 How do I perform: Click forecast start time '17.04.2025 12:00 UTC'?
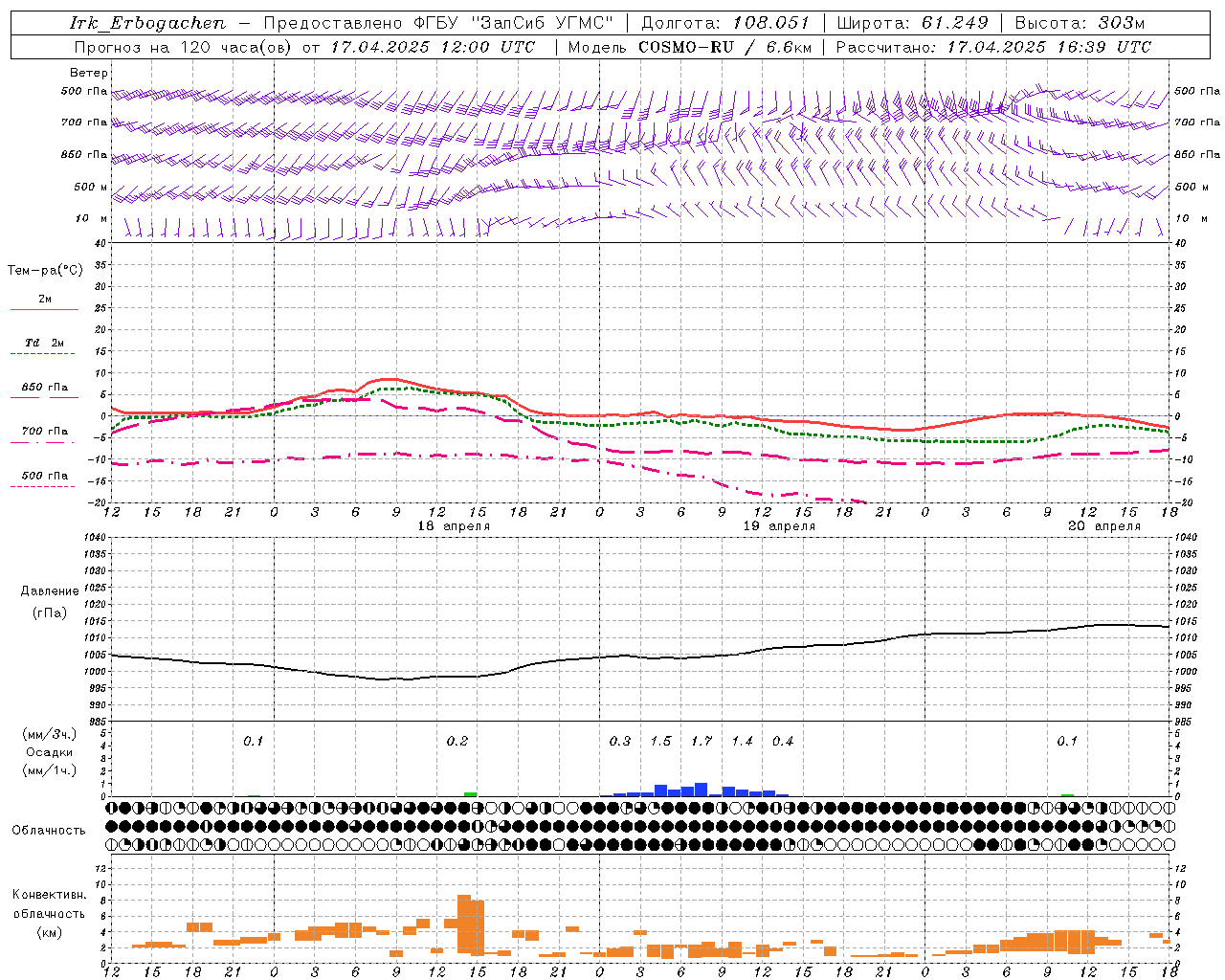[433, 46]
